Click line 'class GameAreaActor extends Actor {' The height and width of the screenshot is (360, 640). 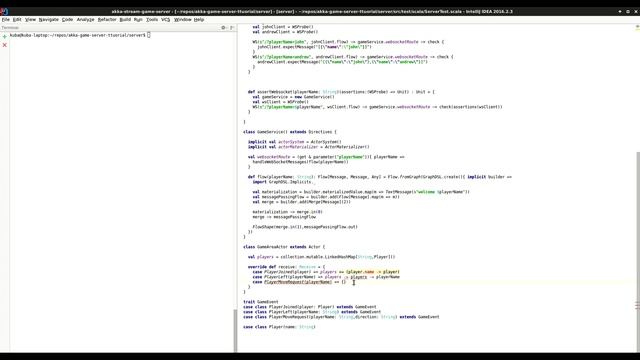[284, 247]
